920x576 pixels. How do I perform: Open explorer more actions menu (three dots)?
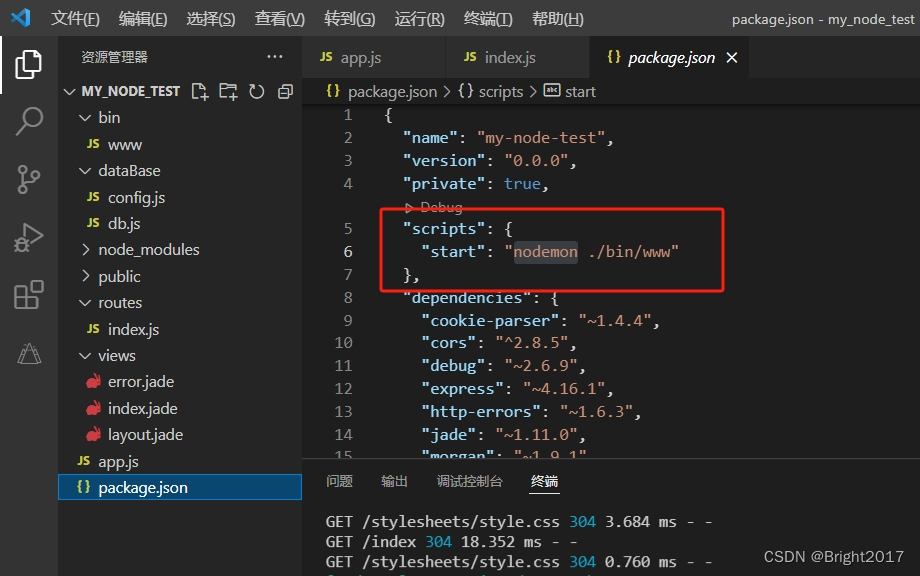275,57
